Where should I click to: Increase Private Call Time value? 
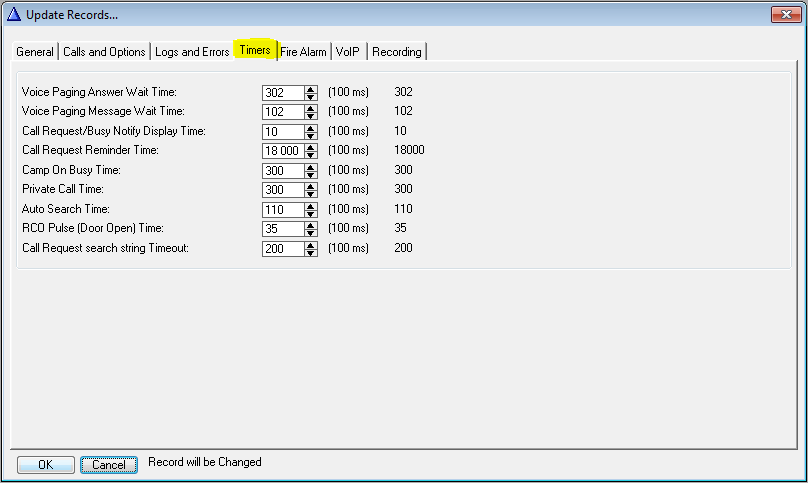point(311,187)
